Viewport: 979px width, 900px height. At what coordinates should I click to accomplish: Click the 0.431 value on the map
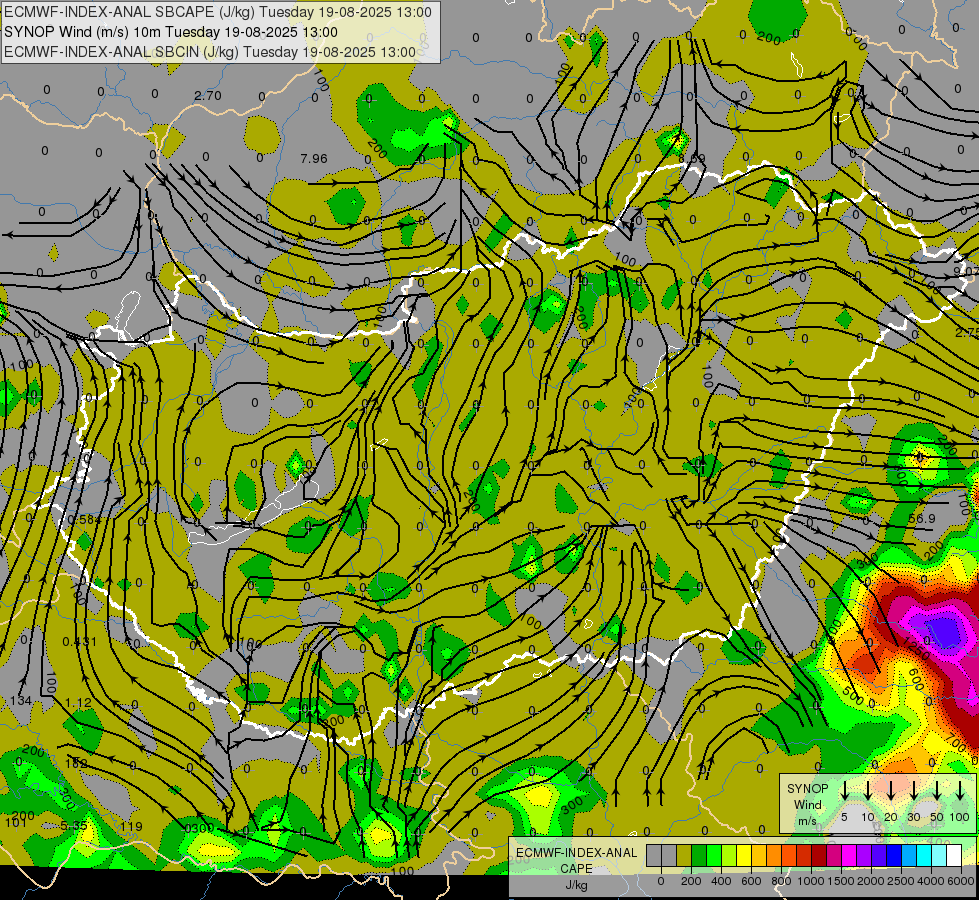(x=80, y=641)
